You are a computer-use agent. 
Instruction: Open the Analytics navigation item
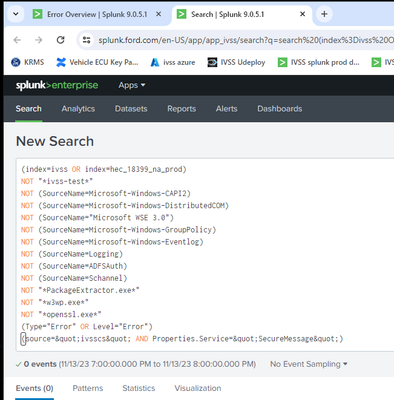tap(78, 109)
